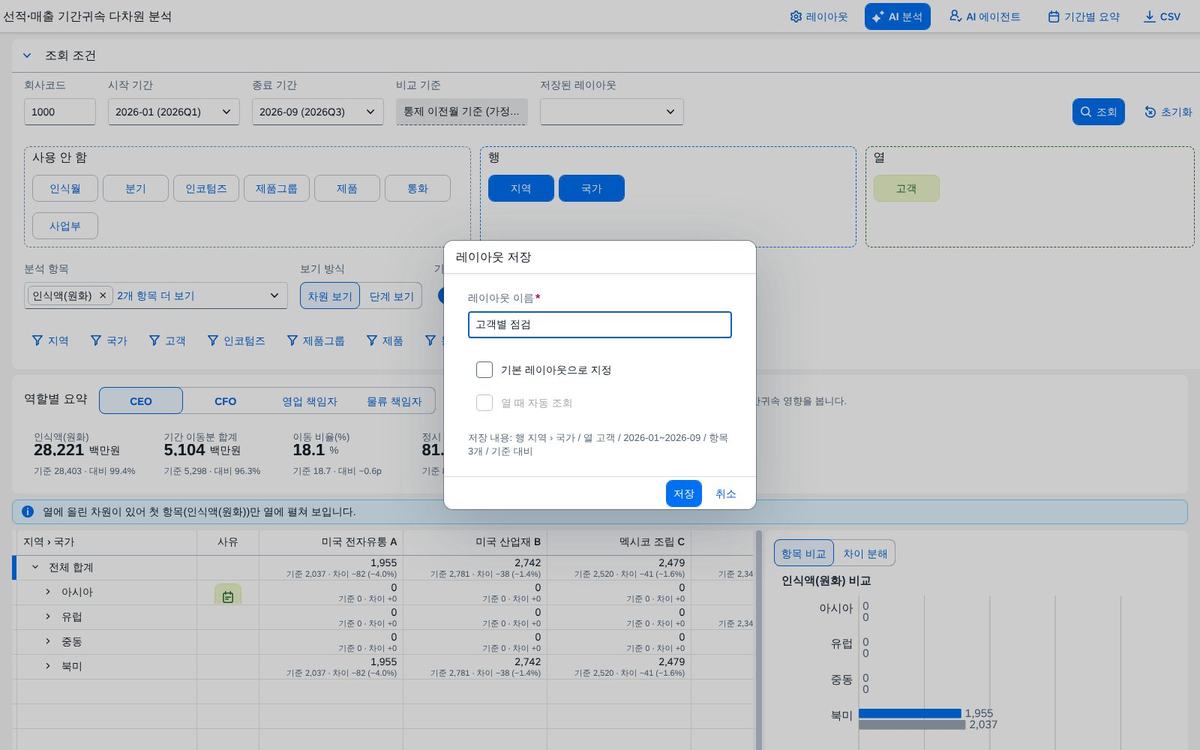
Task: Select the unused 인코텀즈 dimension chip
Action: coord(206,188)
